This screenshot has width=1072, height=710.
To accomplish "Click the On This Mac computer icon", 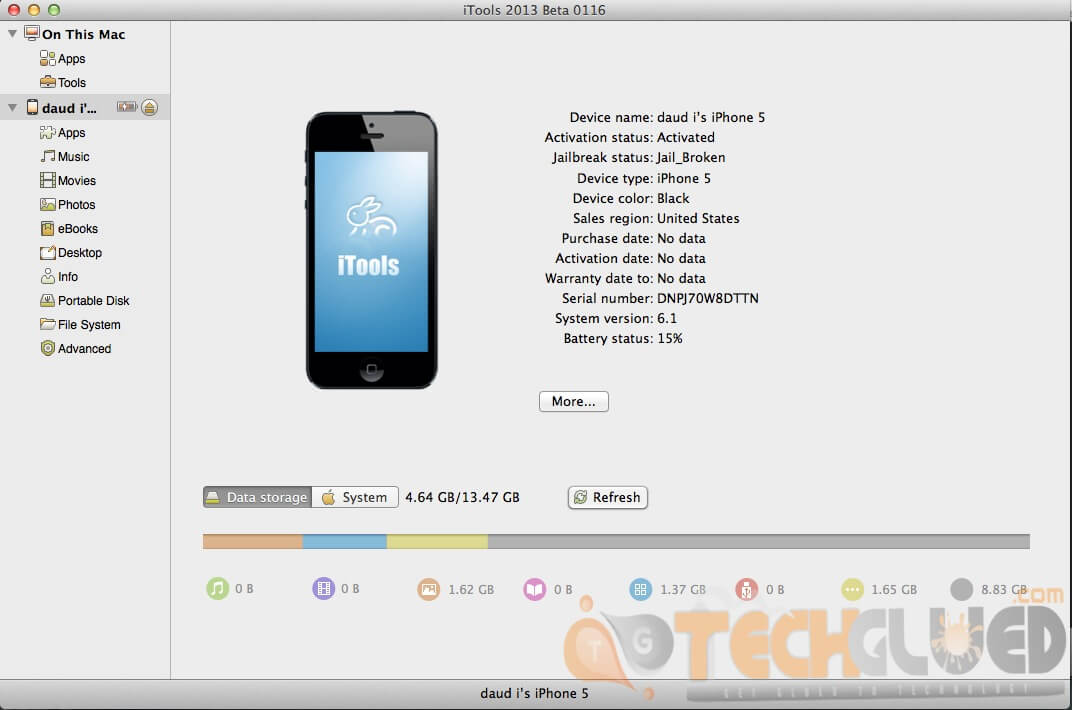I will click(x=31, y=33).
